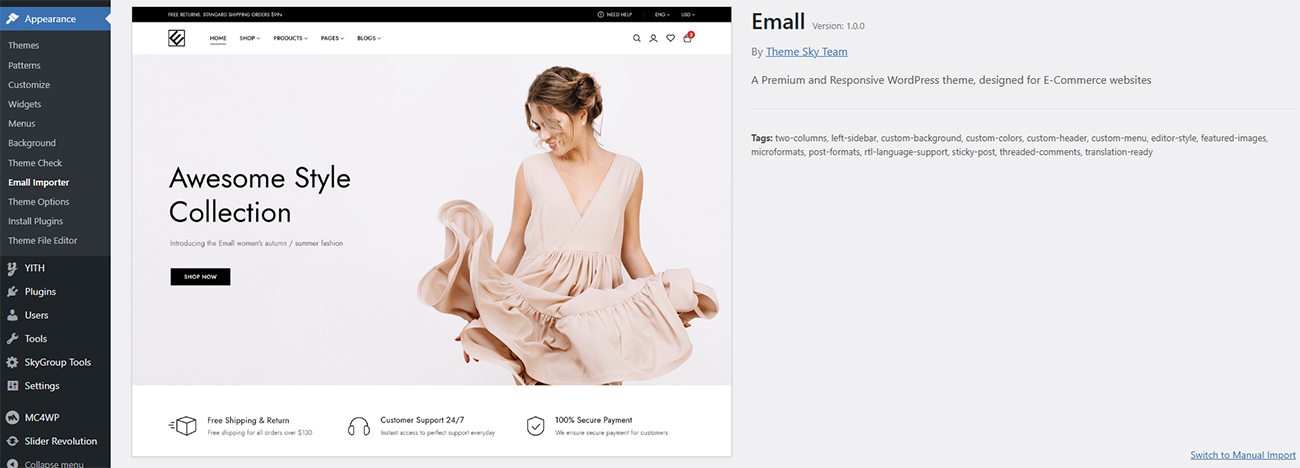Expand the SHOP dropdown in preview
Screen dimensions: 1300x468
[250, 38]
